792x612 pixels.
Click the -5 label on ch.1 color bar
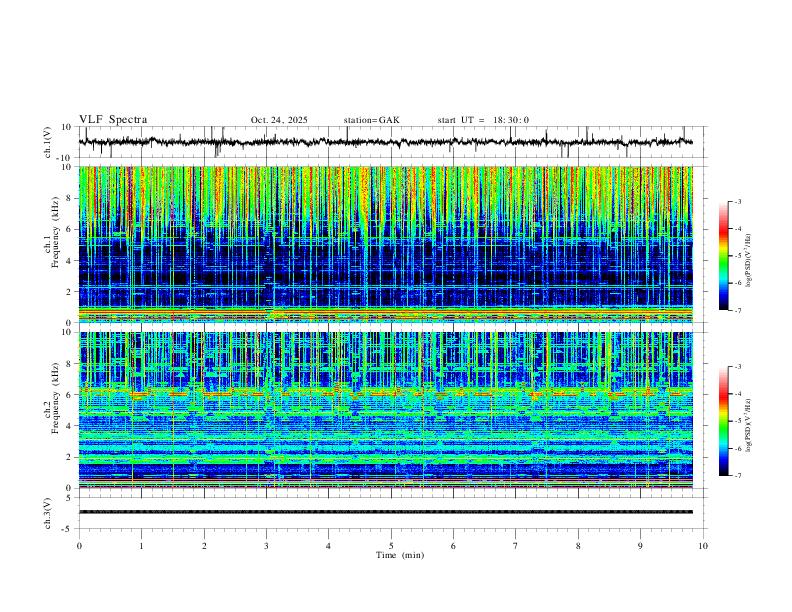737,256
